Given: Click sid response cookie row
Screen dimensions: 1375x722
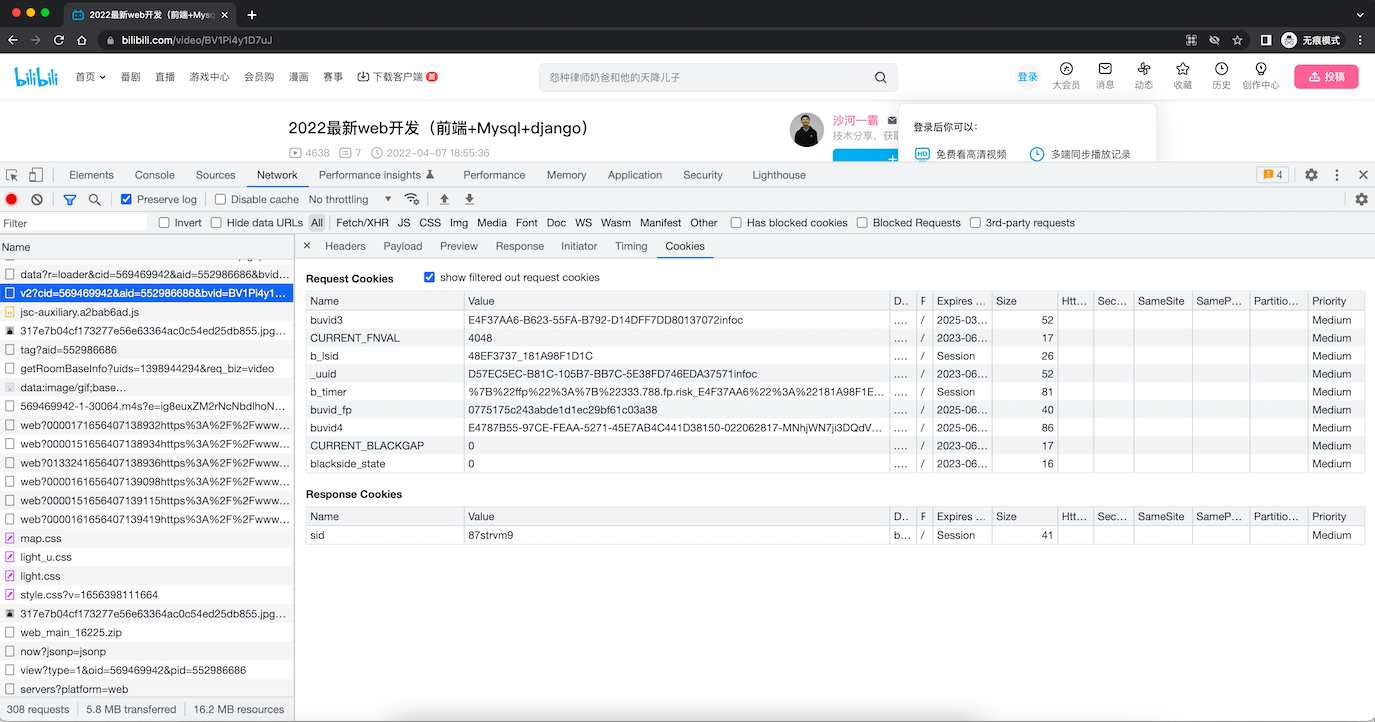Looking at the screenshot, I should (x=835, y=535).
